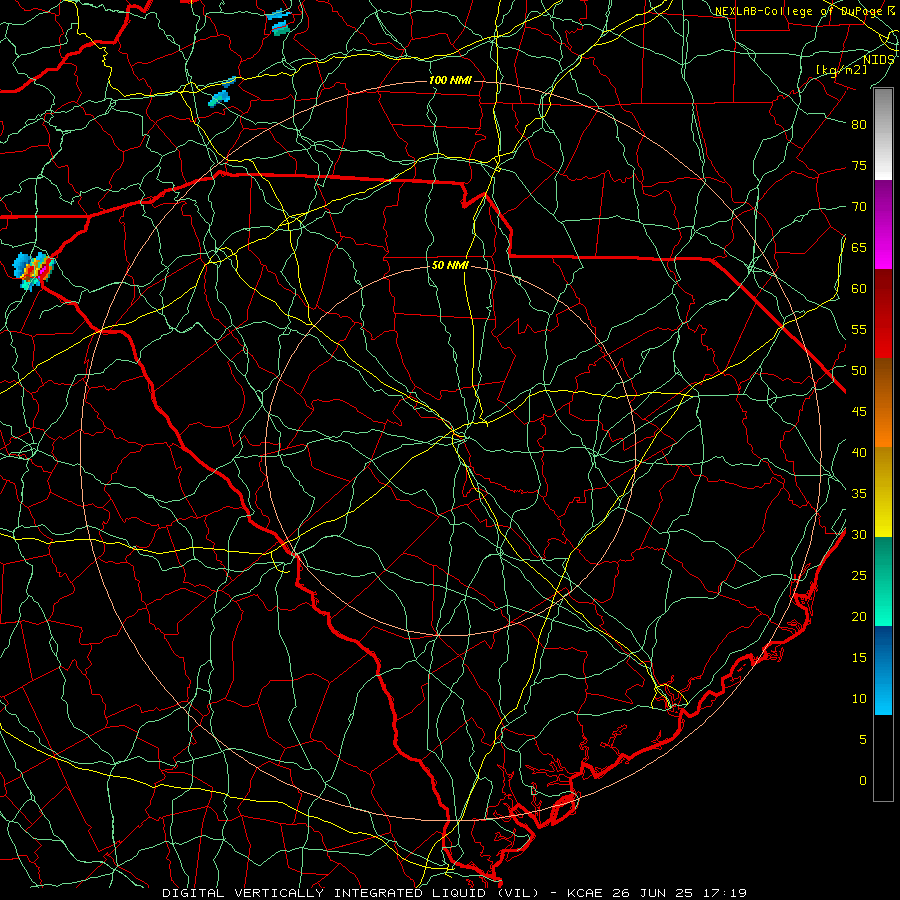Click the legend value "15"
Screen dimensions: 900x900
click(859, 658)
